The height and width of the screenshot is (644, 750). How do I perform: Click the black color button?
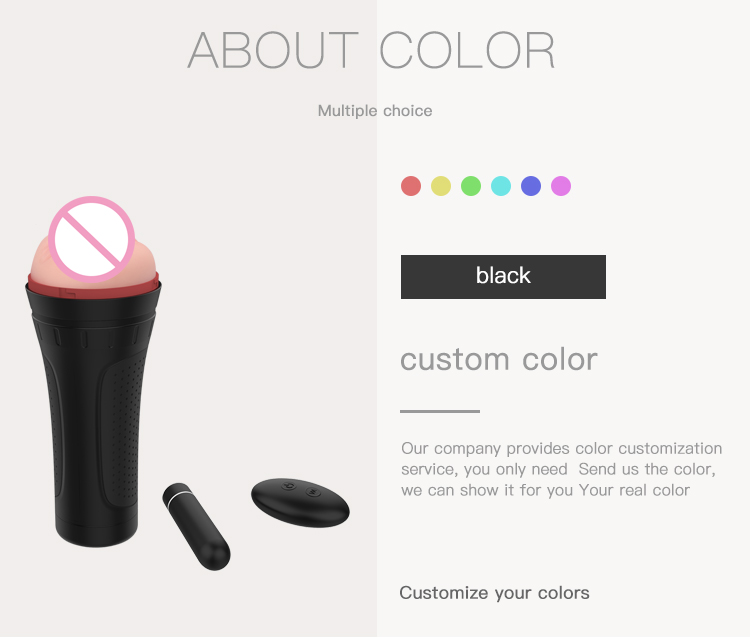tap(503, 277)
